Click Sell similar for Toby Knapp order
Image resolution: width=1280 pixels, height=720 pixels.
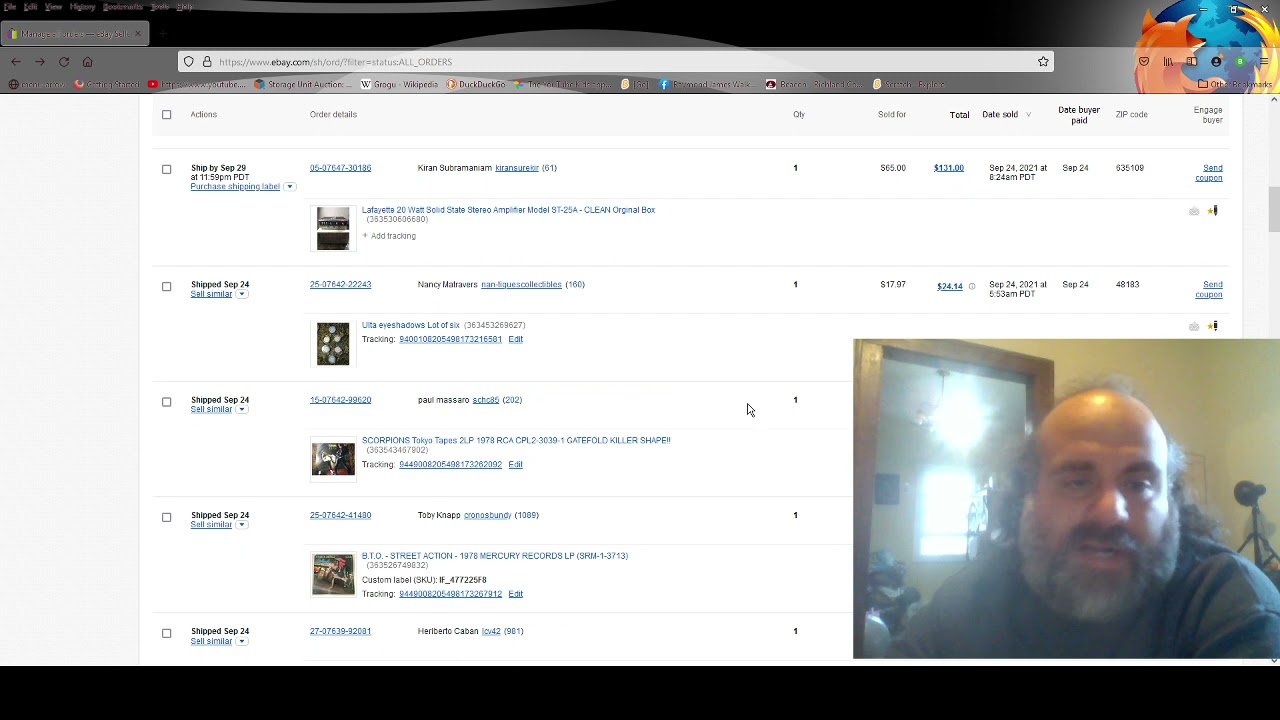tap(211, 525)
